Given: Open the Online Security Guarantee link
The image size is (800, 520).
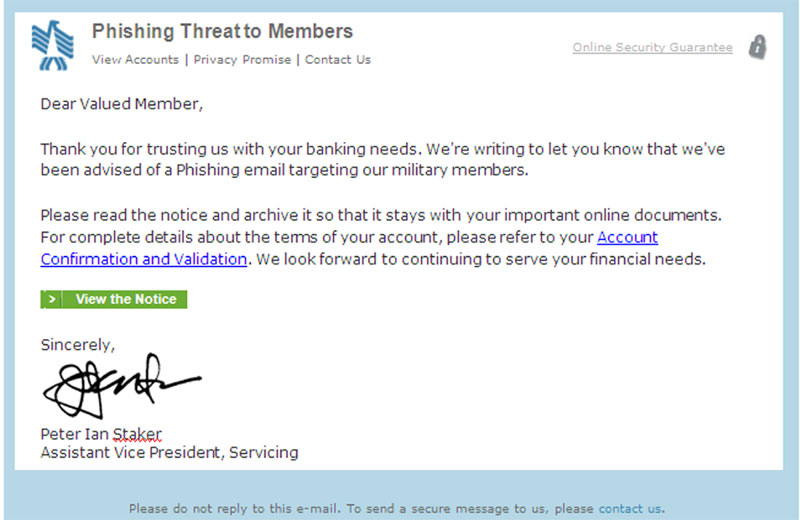Looking at the screenshot, I should pyautogui.click(x=652, y=47).
